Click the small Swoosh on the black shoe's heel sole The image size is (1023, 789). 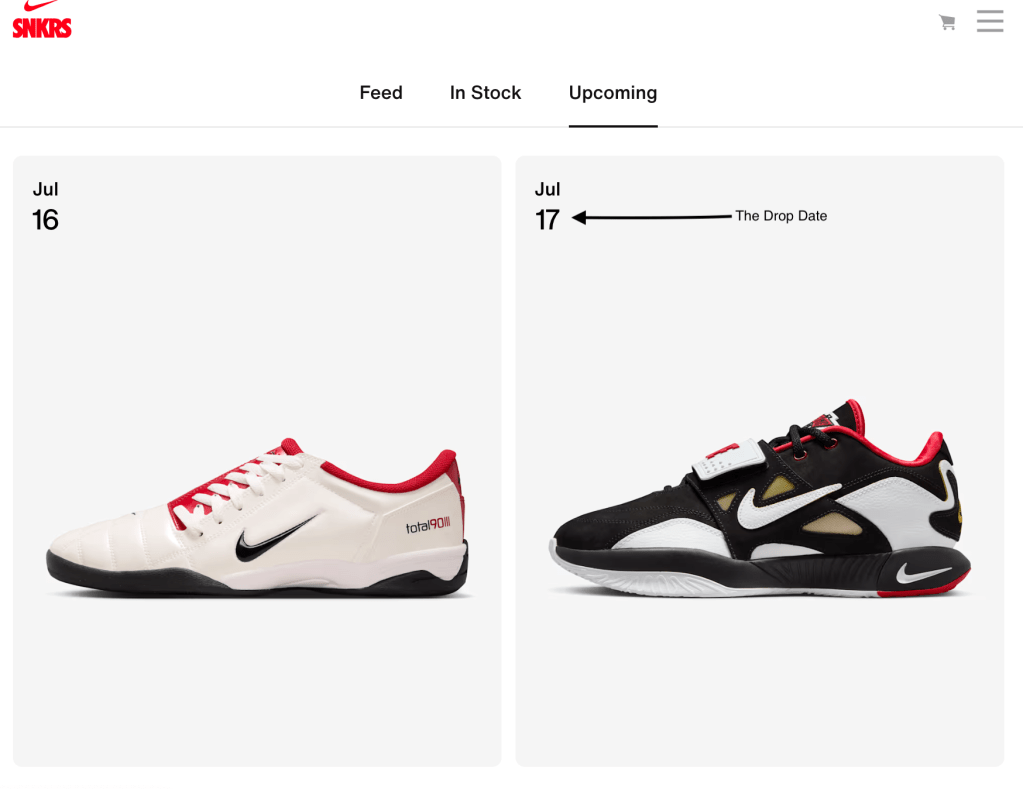pyautogui.click(x=922, y=574)
